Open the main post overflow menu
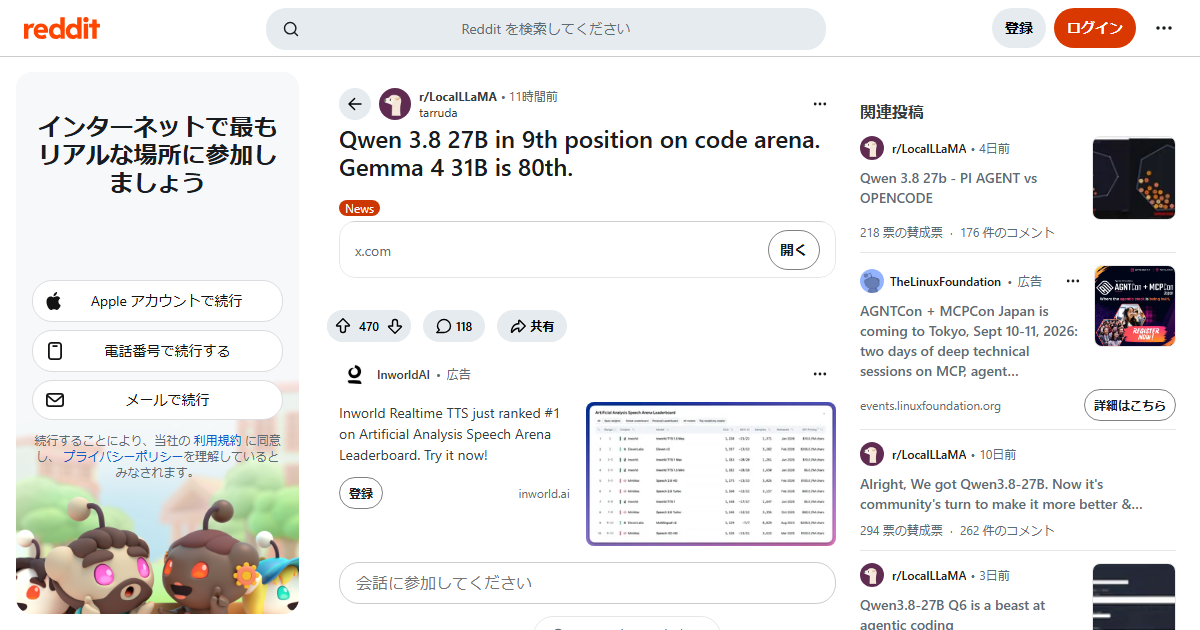The width and height of the screenshot is (1200, 630). pyautogui.click(x=820, y=104)
